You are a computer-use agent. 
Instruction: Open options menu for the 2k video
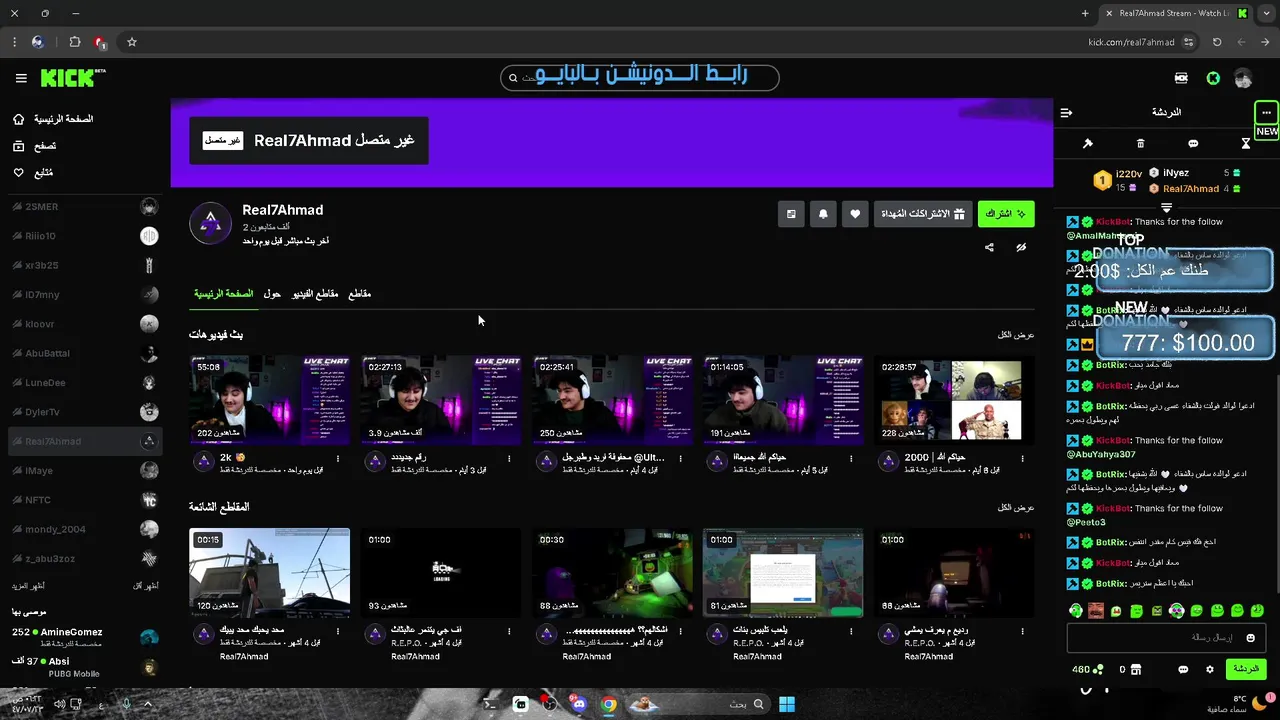pos(338,459)
